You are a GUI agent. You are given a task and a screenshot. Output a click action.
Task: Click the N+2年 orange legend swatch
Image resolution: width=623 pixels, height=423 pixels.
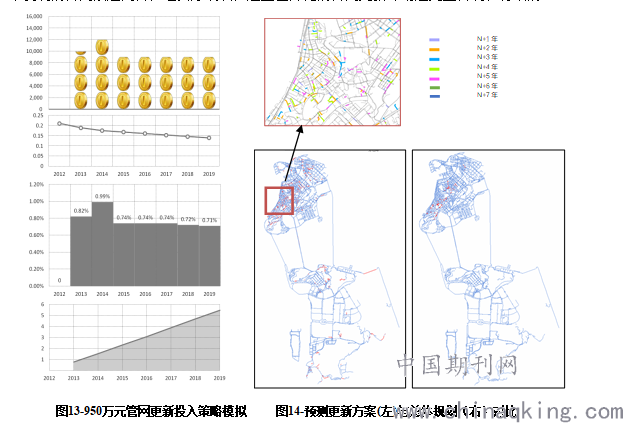pos(434,50)
